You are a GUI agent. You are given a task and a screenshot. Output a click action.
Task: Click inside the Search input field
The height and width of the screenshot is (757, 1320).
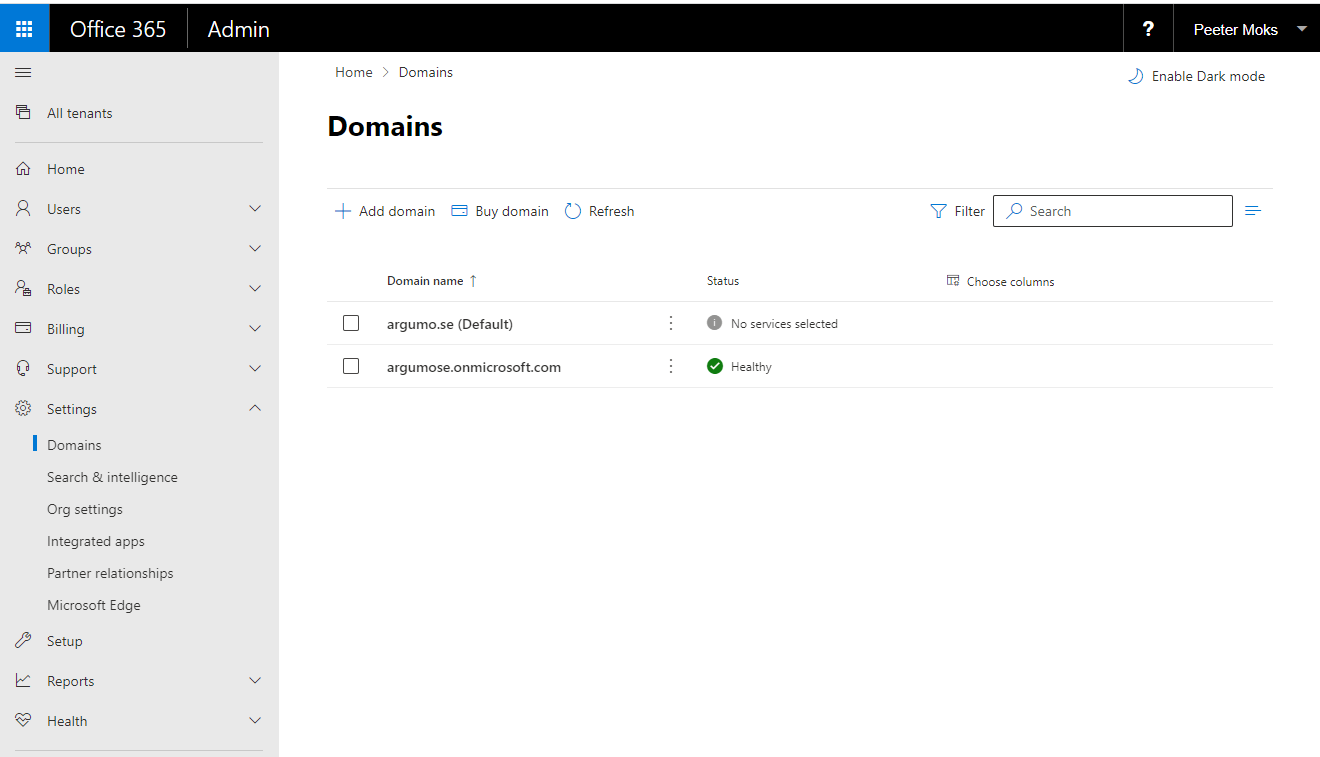tap(1112, 211)
